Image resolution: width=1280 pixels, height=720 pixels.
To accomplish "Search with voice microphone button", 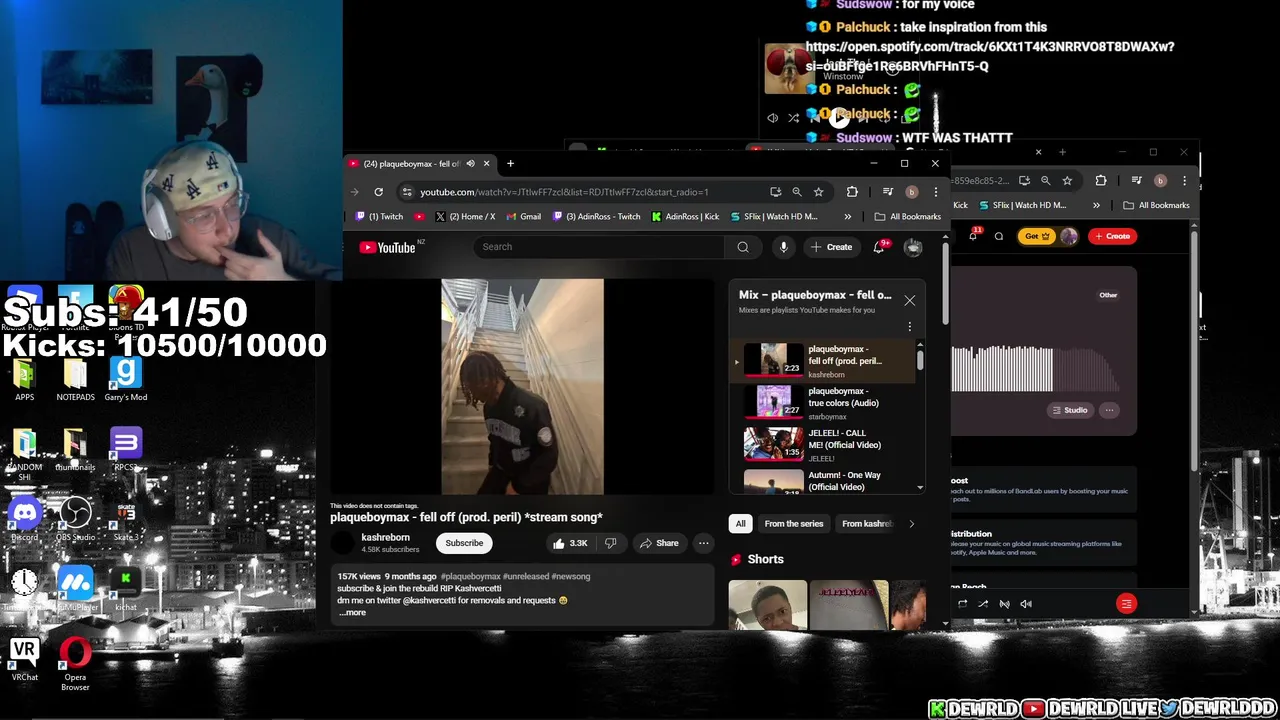I will pos(783,247).
